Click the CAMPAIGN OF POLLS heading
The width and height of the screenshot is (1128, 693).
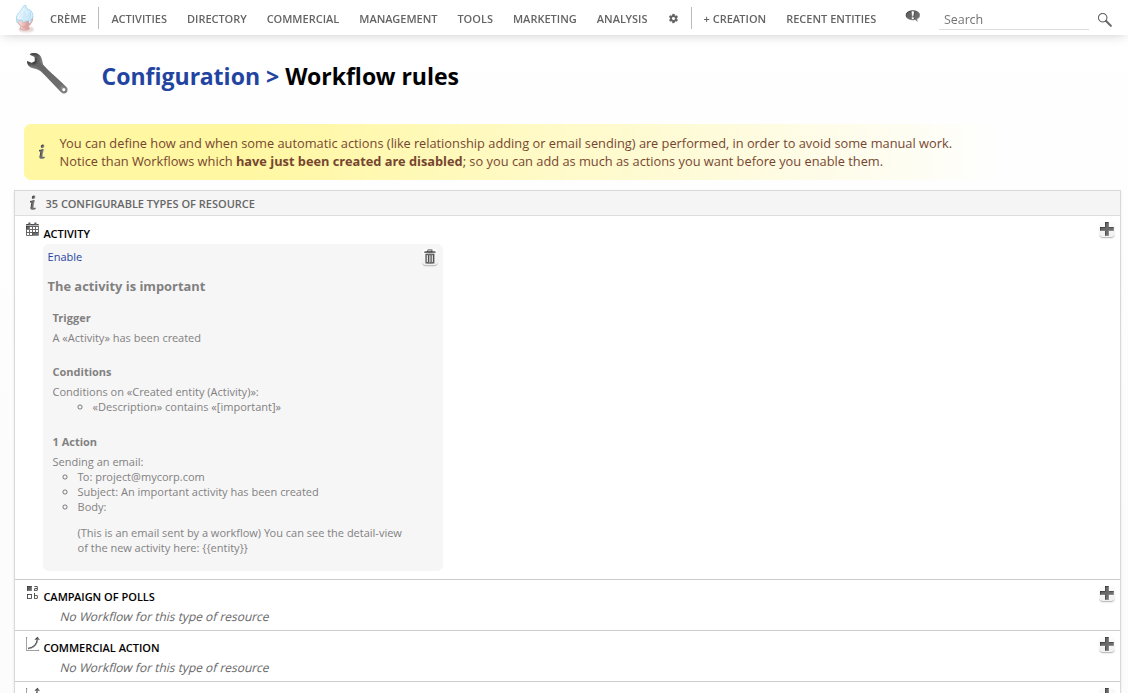[99, 597]
